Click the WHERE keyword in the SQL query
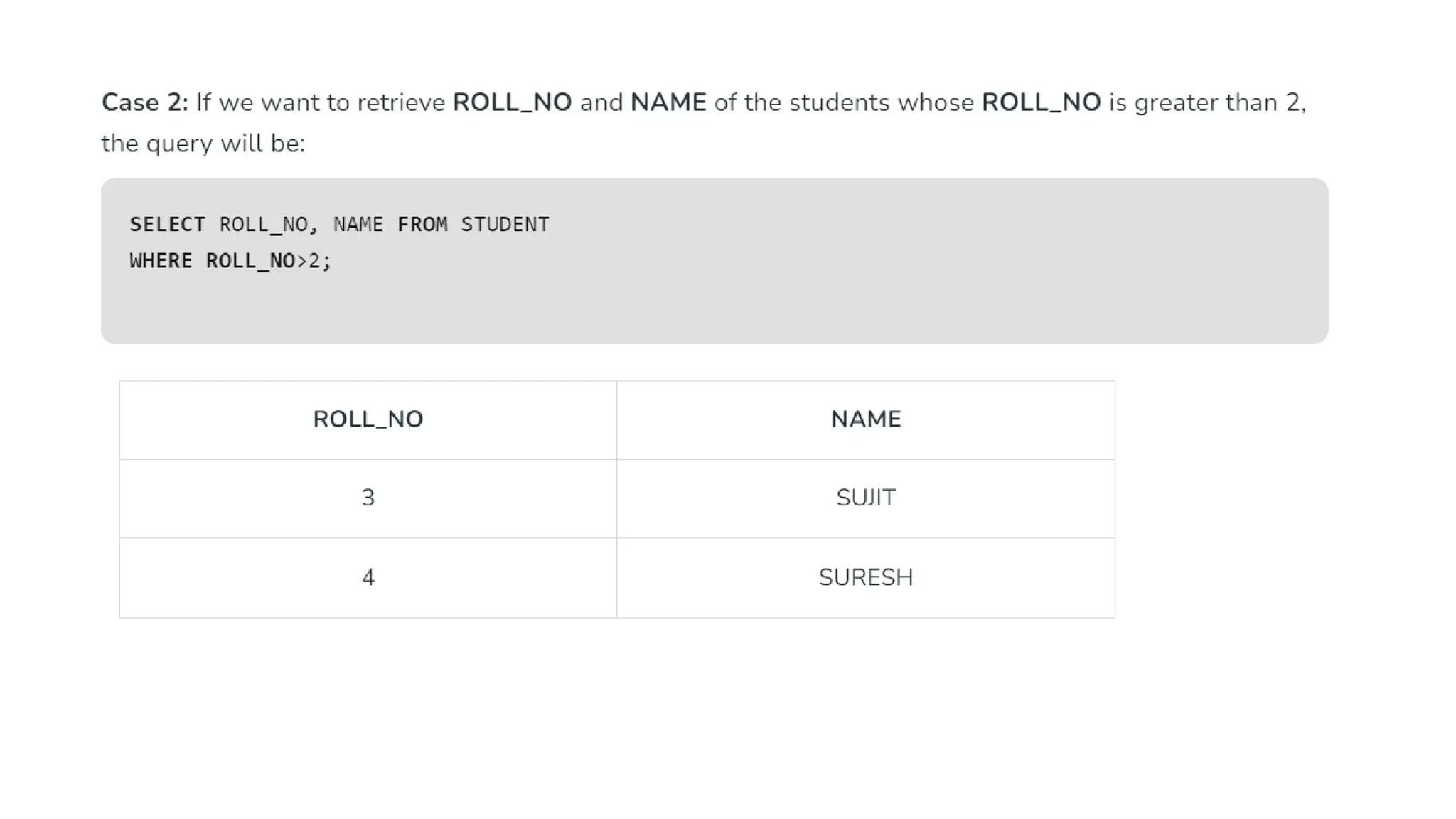Viewport: 1456px width, 819px height. [x=161, y=261]
